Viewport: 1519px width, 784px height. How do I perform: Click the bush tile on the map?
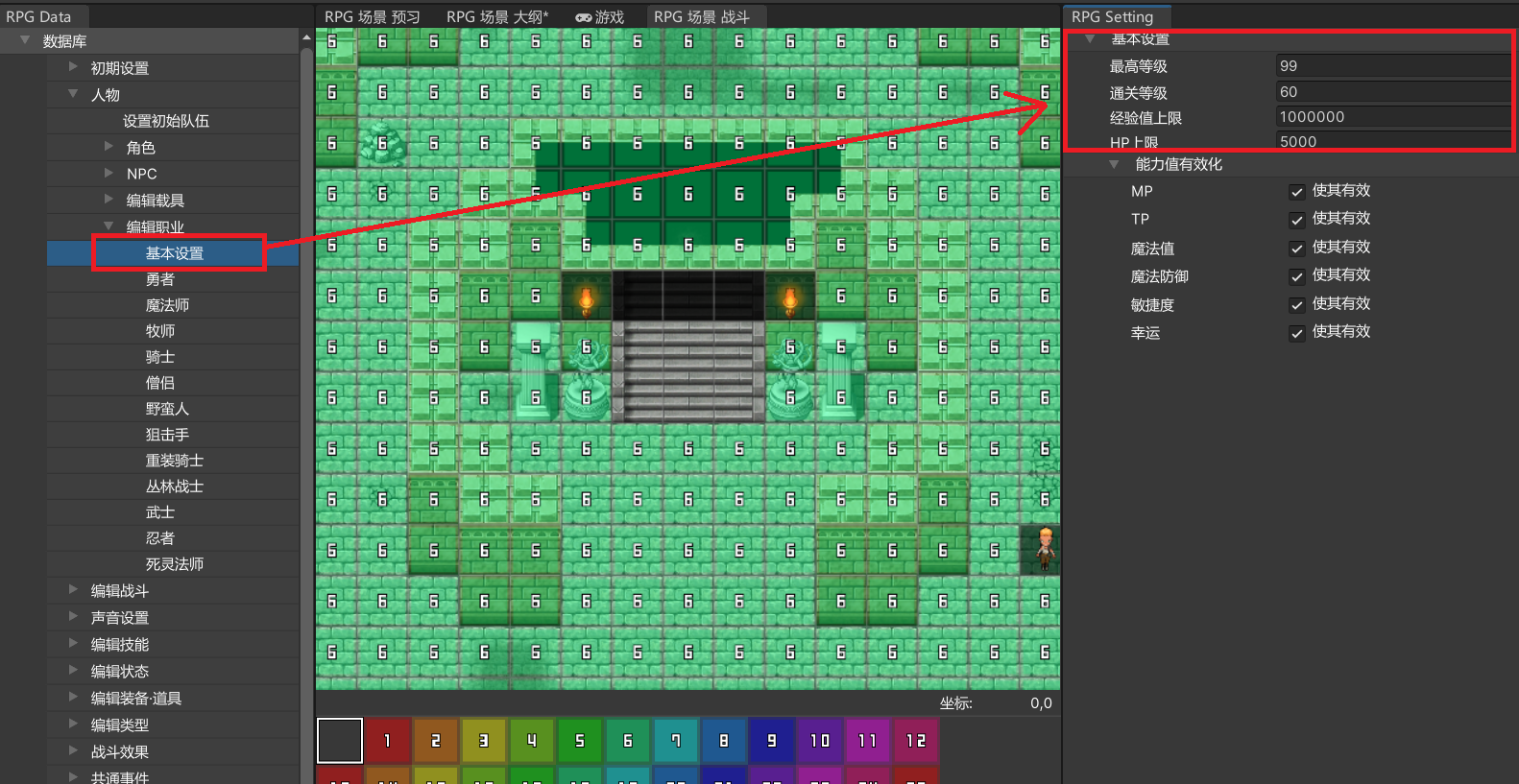[381, 144]
